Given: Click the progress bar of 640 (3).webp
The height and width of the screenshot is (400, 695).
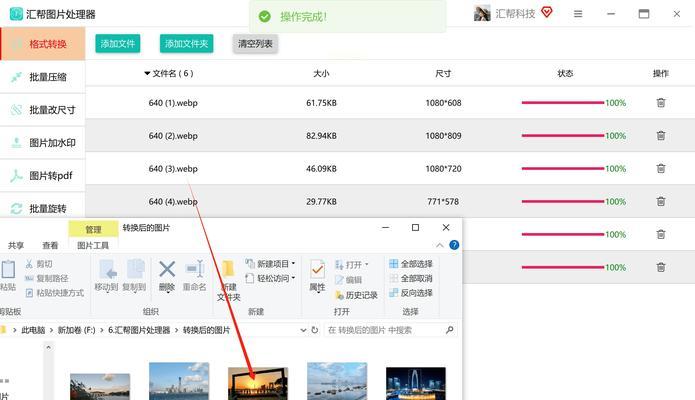Looking at the screenshot, I should pyautogui.click(x=562, y=169).
